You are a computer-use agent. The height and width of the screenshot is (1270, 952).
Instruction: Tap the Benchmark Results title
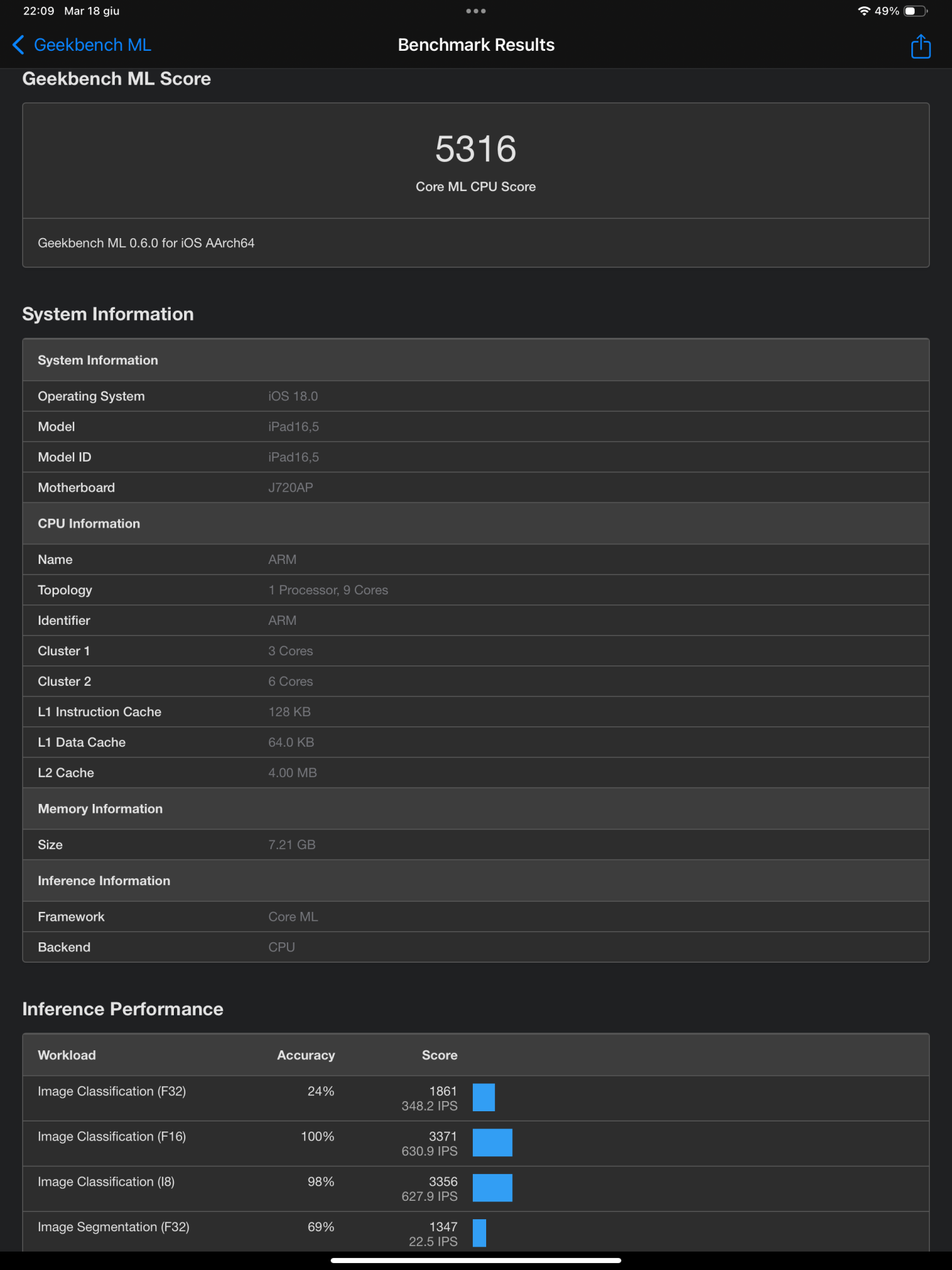[x=476, y=45]
